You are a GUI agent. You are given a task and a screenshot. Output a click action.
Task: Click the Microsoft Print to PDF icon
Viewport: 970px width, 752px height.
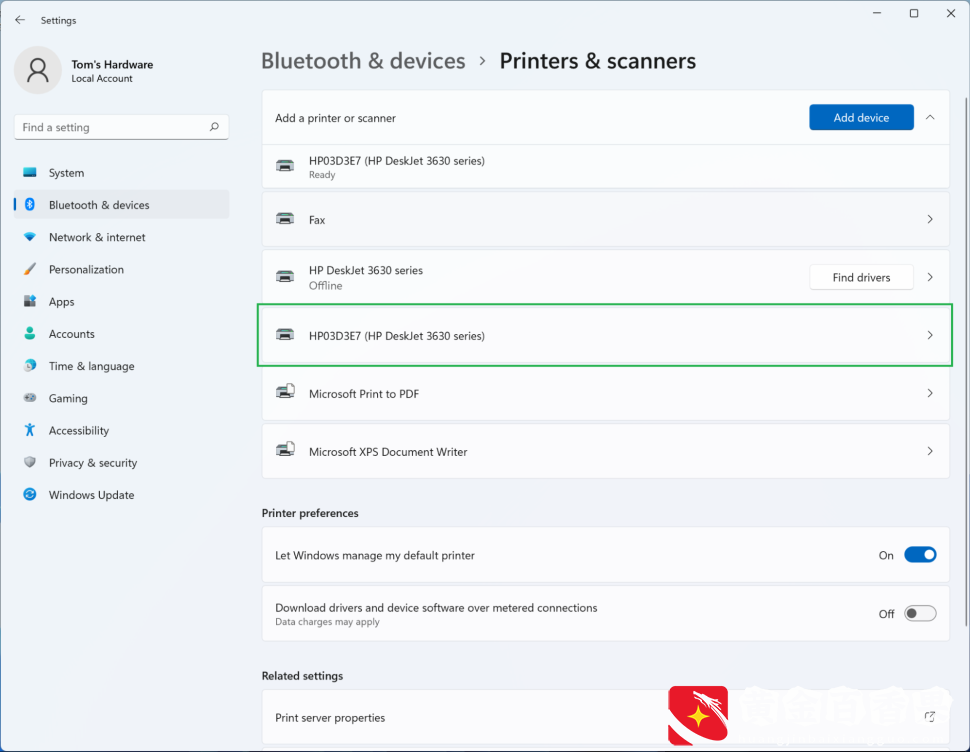click(x=285, y=392)
